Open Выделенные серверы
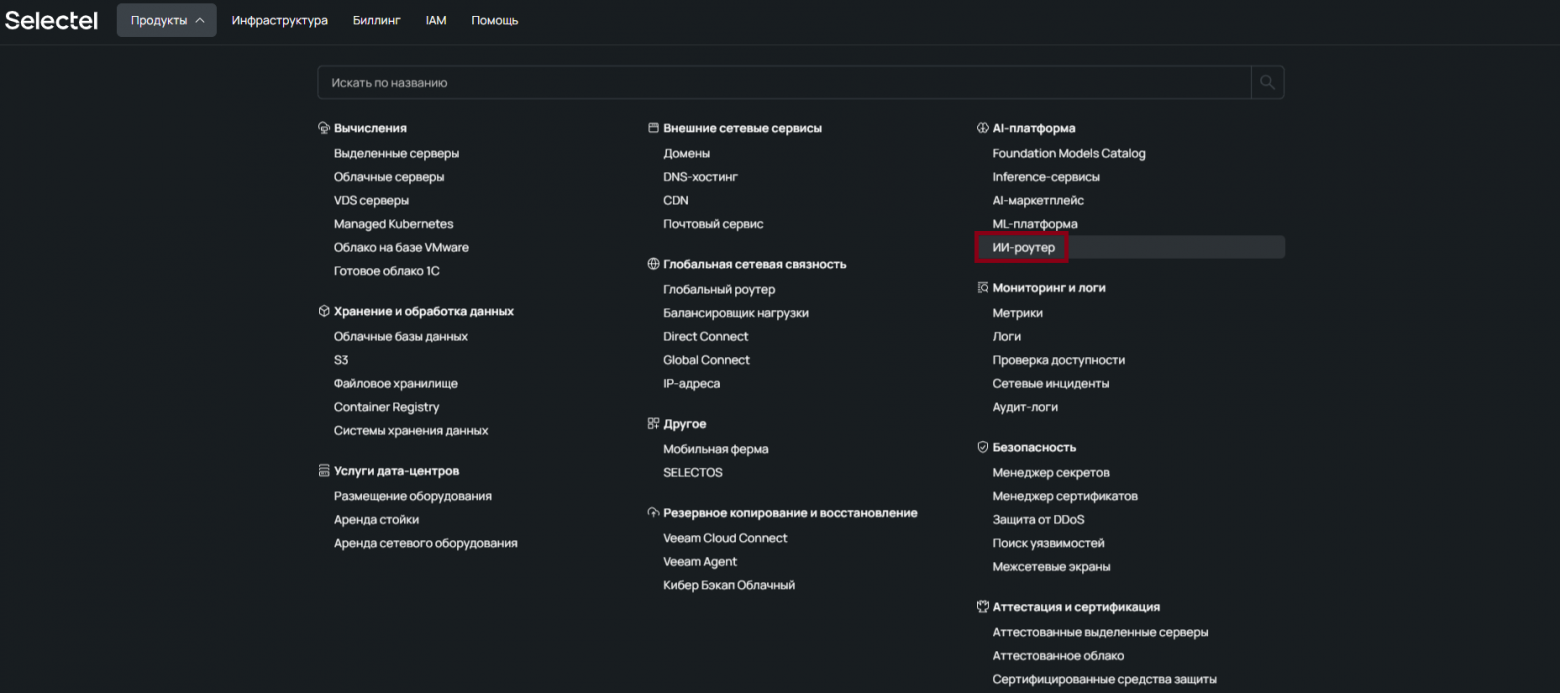 pos(397,153)
